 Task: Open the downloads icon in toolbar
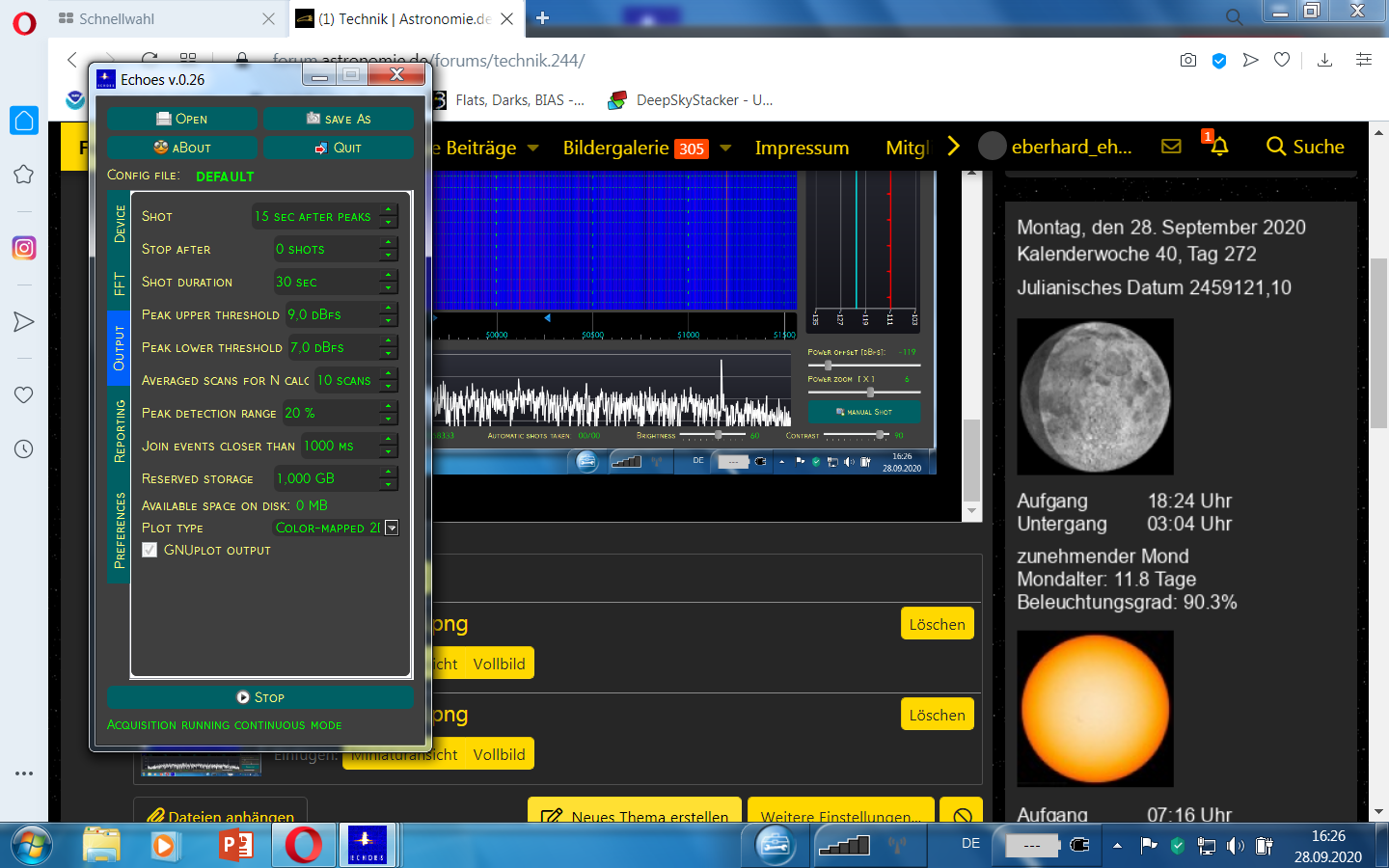click(1325, 60)
